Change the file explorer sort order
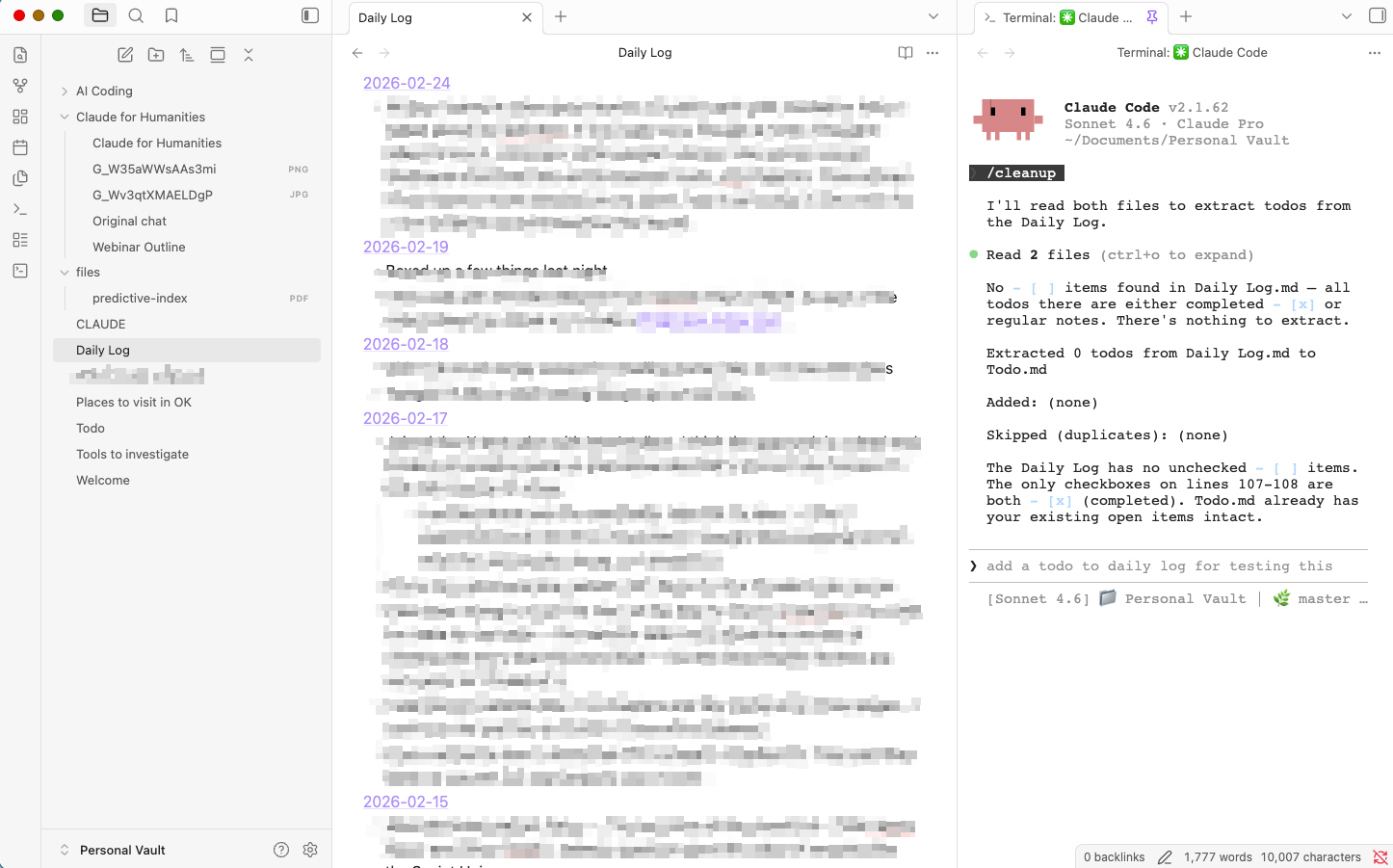The width and height of the screenshot is (1393, 868). tap(187, 55)
